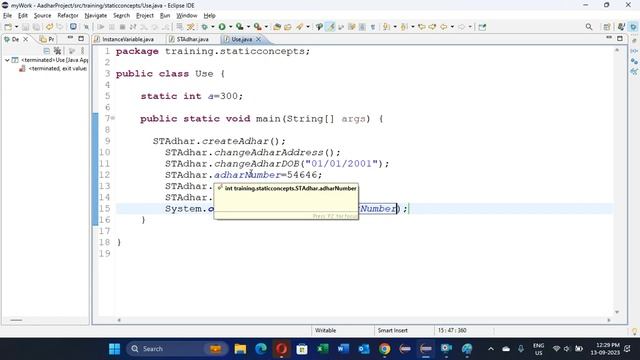This screenshot has height=360, width=640.
Task: Click the Previous Annotation icon
Action: click(404, 27)
